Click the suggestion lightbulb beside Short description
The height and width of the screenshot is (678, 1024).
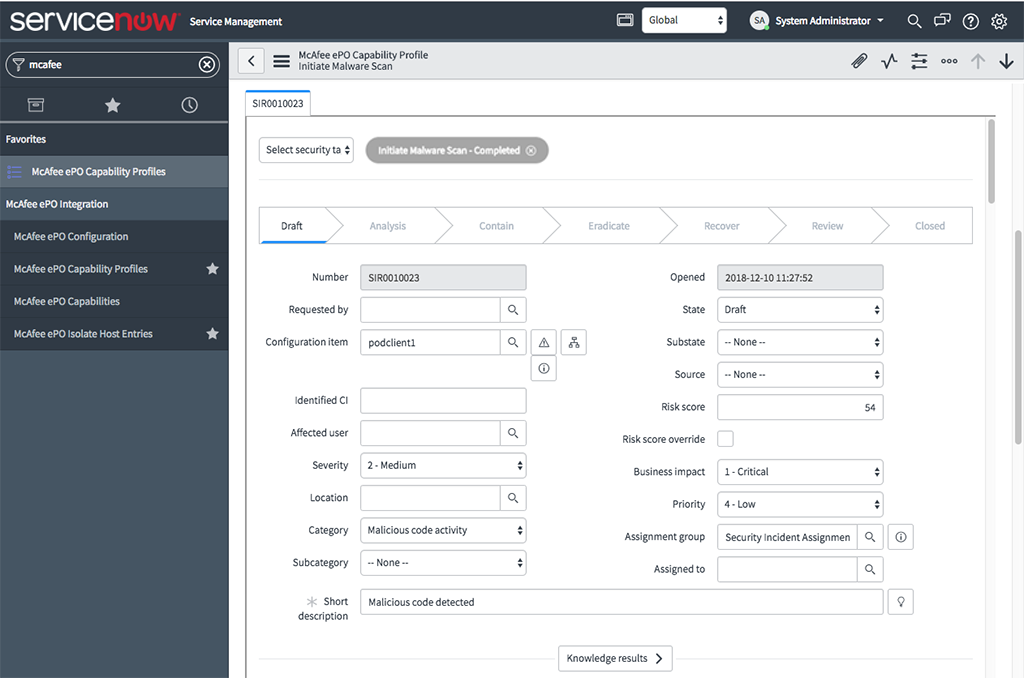coord(901,602)
